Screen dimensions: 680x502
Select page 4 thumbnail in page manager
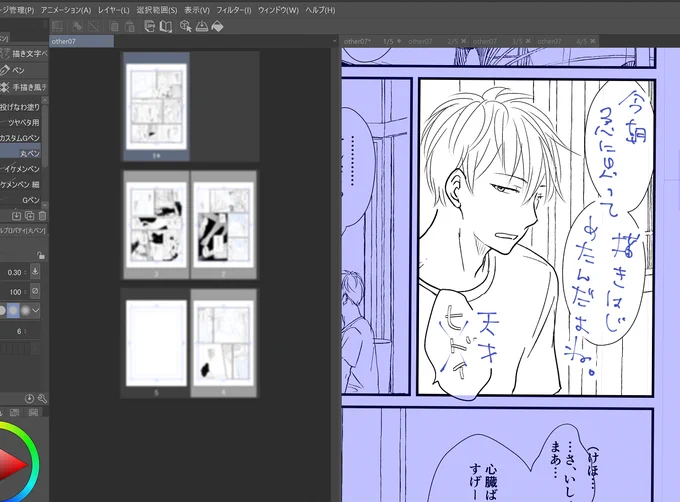[224, 343]
